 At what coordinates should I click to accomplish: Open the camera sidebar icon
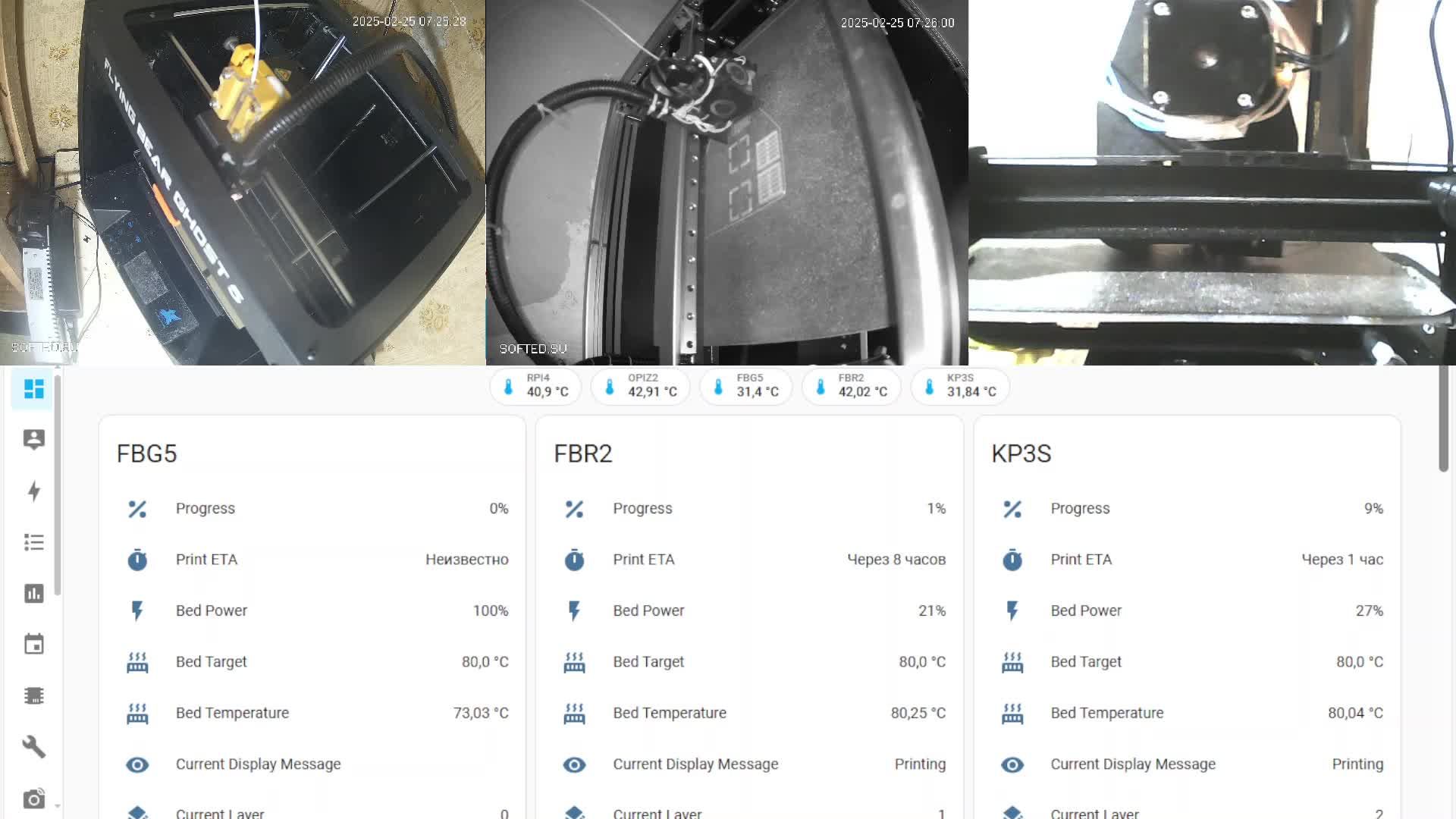34,799
